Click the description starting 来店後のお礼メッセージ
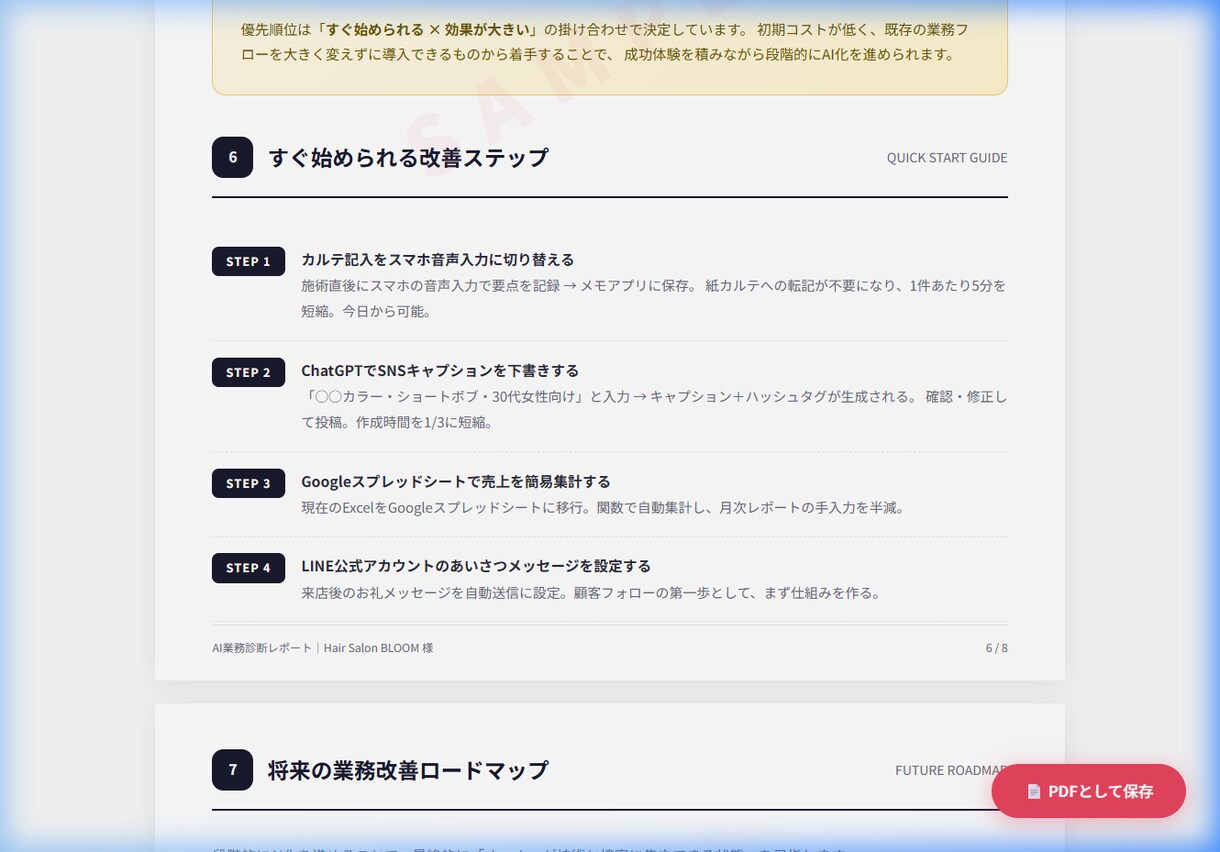 pos(591,593)
